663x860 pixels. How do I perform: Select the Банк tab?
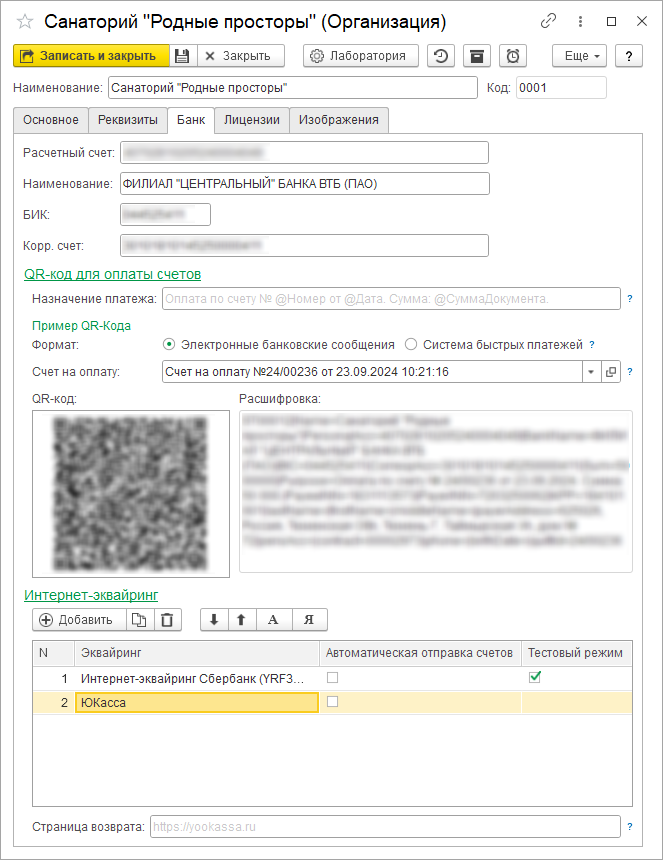pyautogui.click(x=191, y=120)
